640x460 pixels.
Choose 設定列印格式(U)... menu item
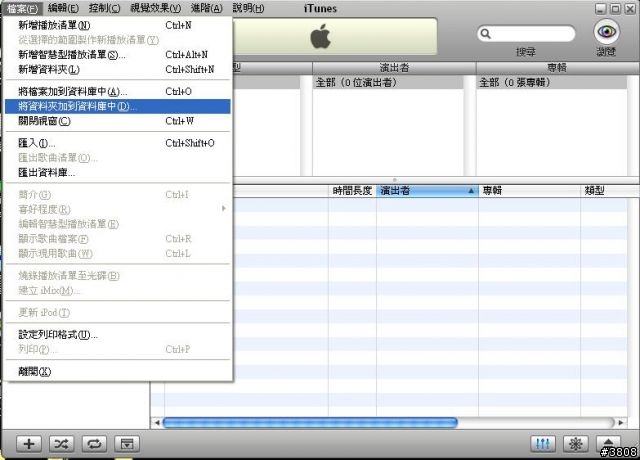coord(118,335)
